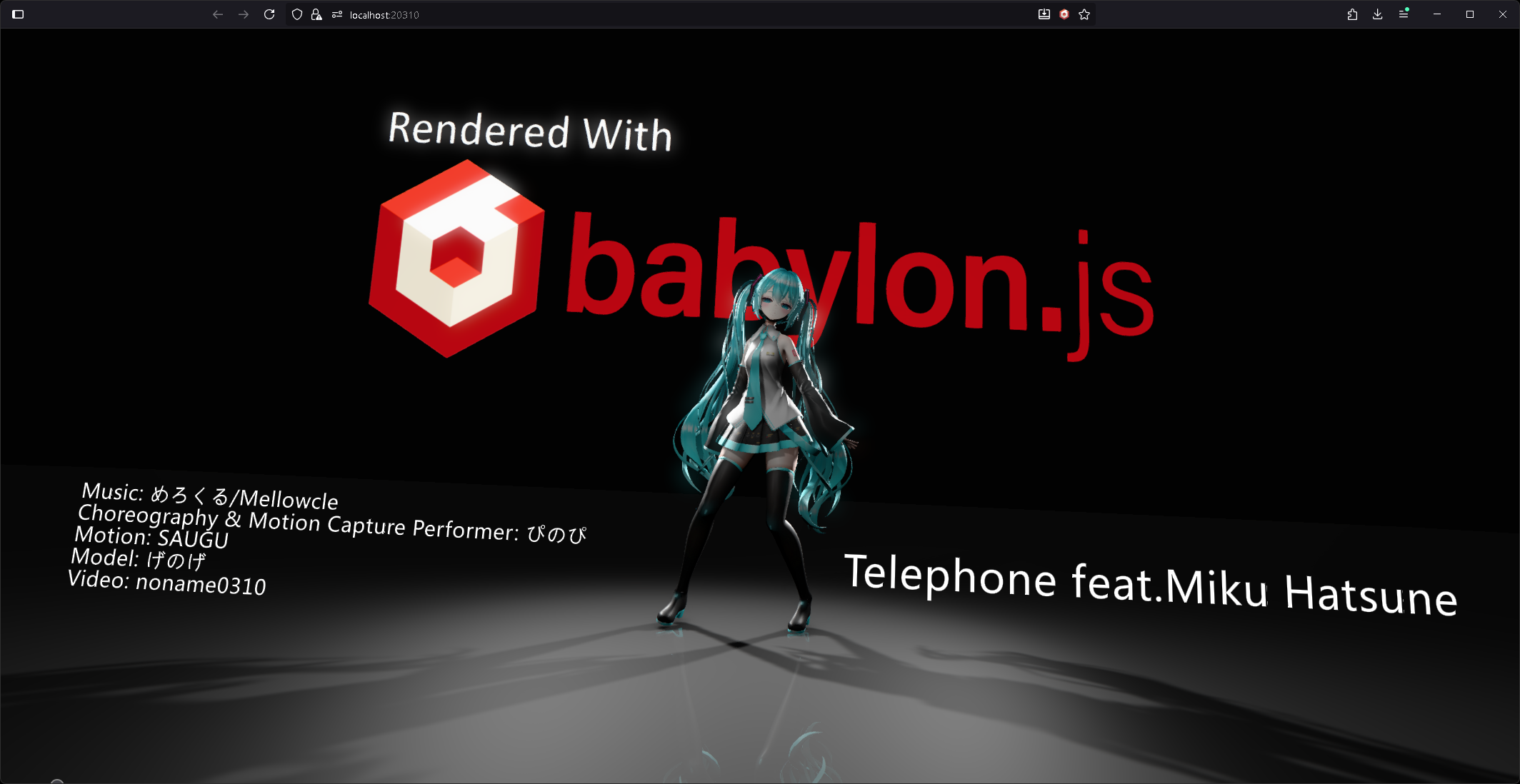
Task: Open the browser application menu
Action: pos(1404,14)
